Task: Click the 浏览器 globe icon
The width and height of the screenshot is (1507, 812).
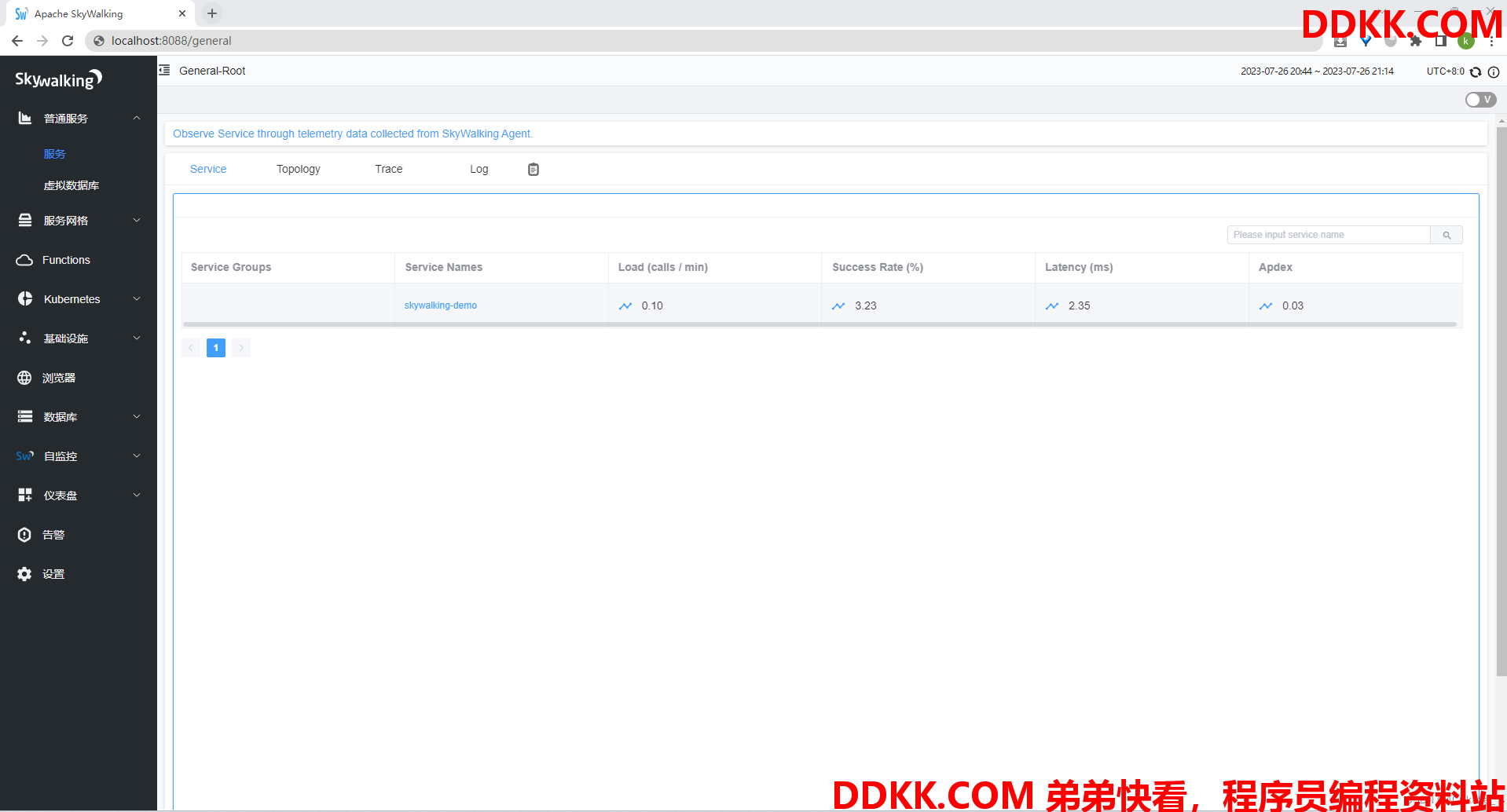Action: (24, 378)
